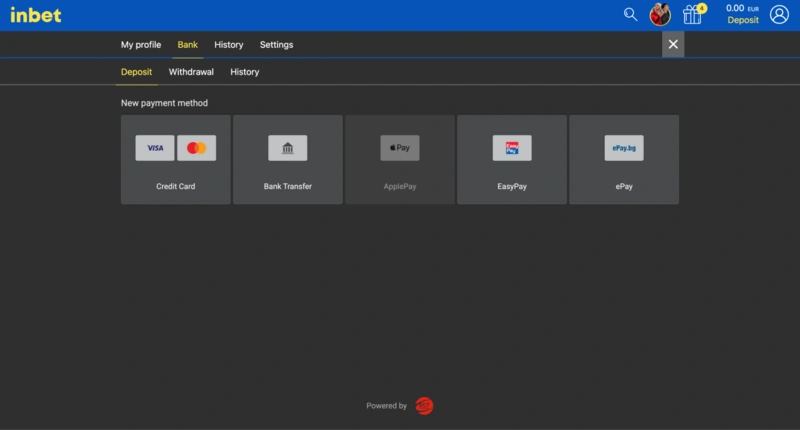Click the yellow notification badge on gift

pyautogui.click(x=703, y=8)
